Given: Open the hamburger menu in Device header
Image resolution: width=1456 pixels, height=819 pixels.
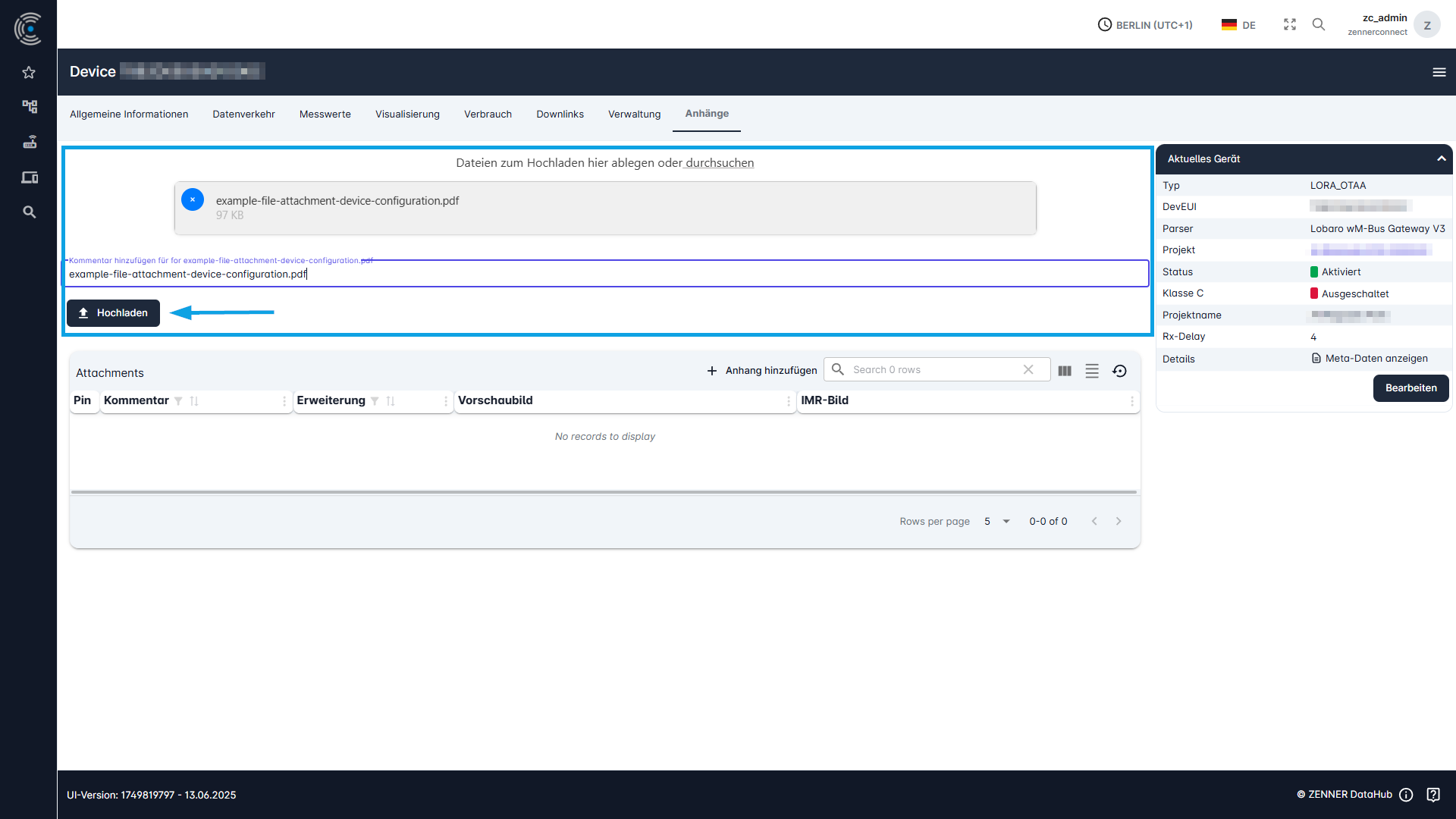Looking at the screenshot, I should coord(1439,72).
